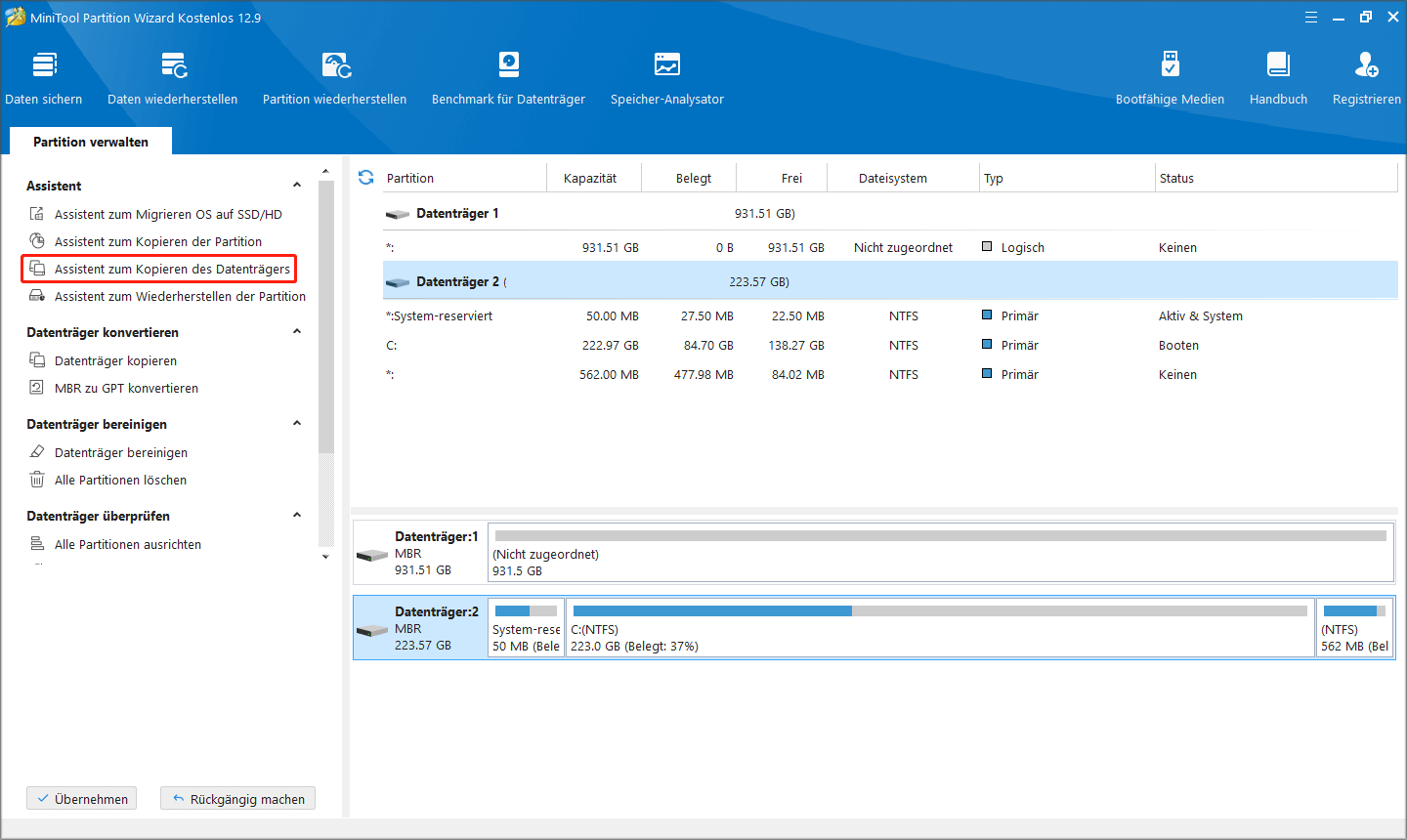Image resolution: width=1407 pixels, height=840 pixels.
Task: Sort by Belegt column header
Action: [694, 178]
